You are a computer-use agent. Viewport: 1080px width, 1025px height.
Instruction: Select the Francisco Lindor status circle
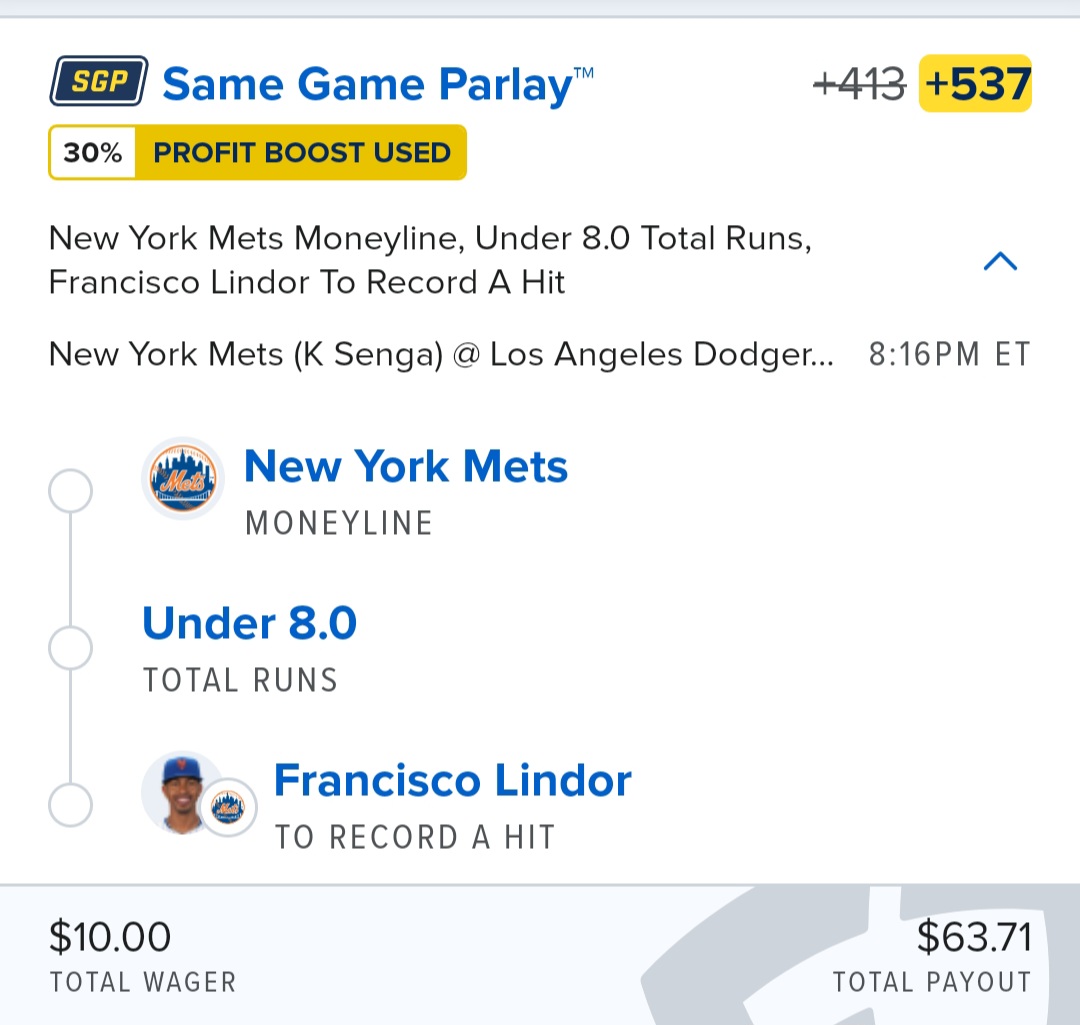[x=70, y=805]
